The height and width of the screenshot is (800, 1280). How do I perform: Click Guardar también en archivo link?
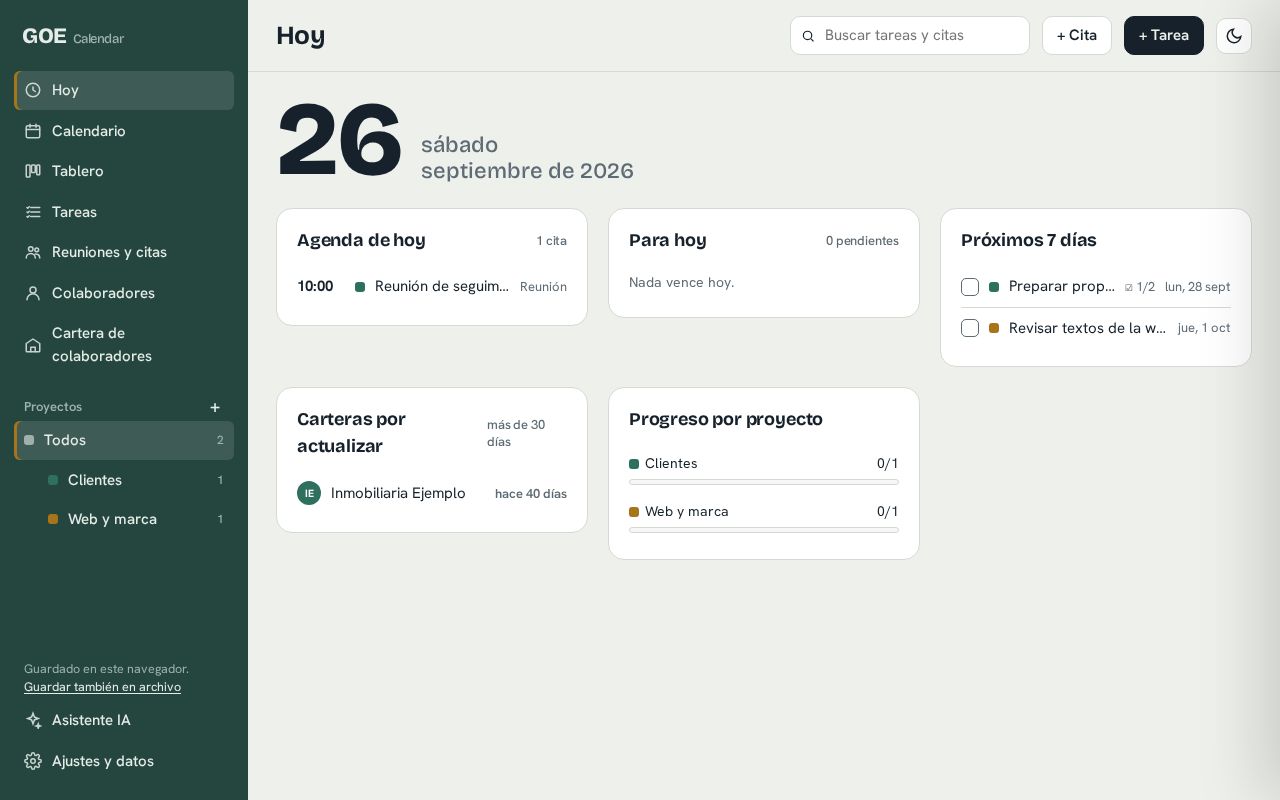coord(102,687)
